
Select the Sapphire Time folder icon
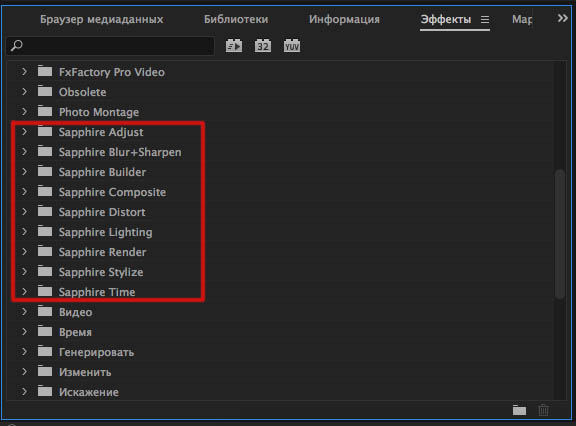click(x=45, y=291)
